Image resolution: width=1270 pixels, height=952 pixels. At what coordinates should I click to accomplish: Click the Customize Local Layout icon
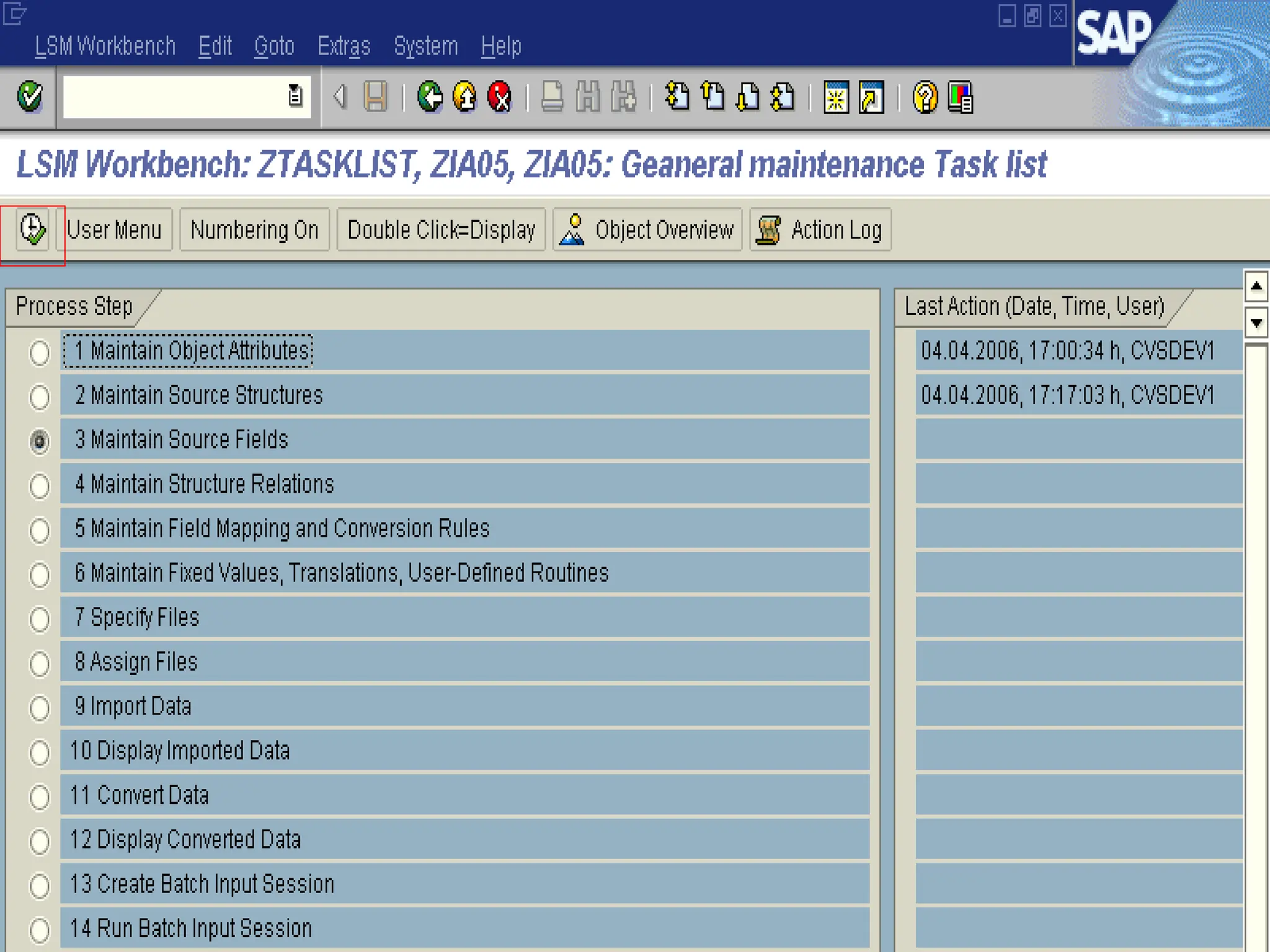961,97
